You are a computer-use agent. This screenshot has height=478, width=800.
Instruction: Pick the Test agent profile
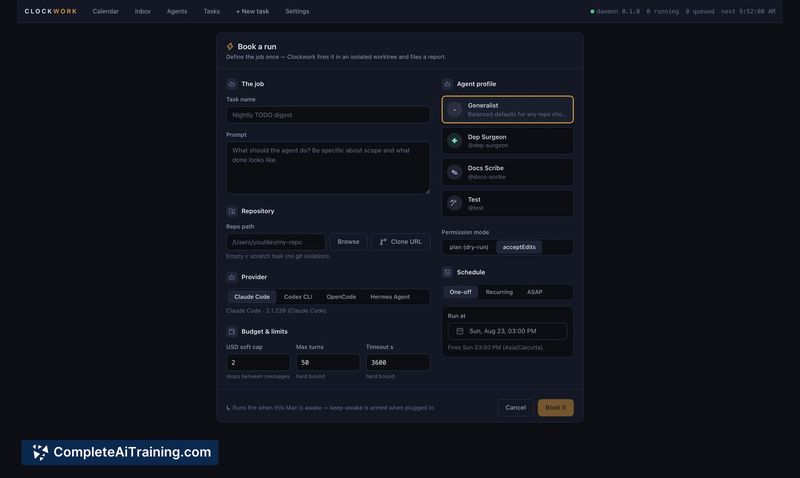[508, 204]
